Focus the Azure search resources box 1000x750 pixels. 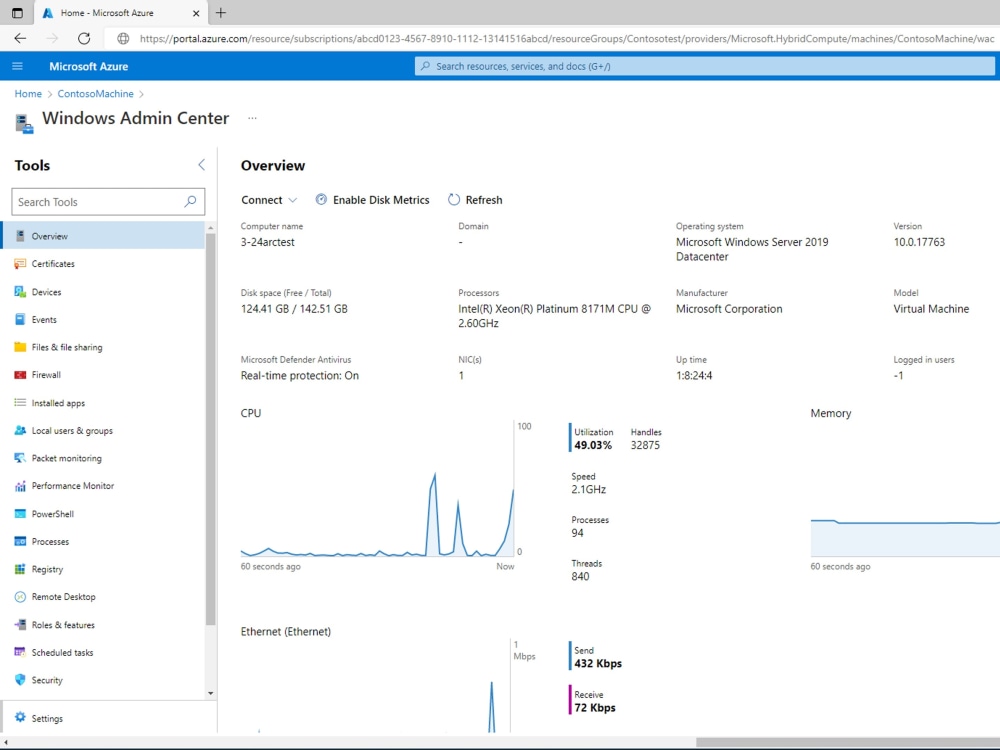click(x=705, y=66)
